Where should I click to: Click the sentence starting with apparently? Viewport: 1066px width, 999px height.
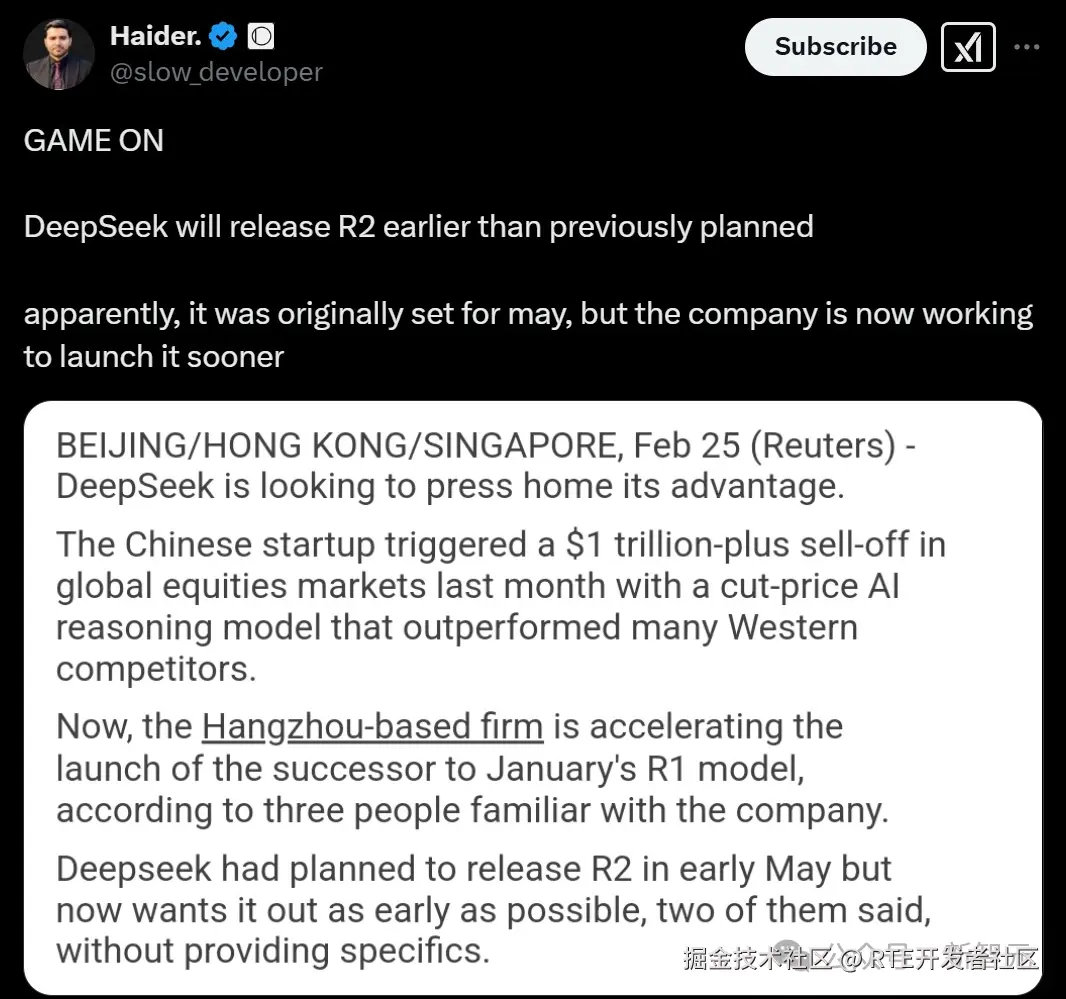528,335
